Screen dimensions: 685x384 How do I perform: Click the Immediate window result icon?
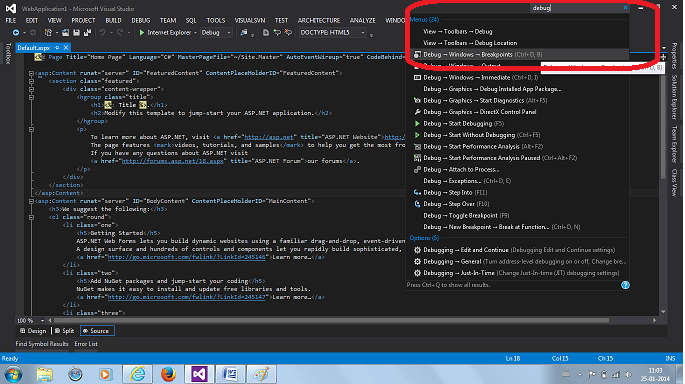point(417,78)
